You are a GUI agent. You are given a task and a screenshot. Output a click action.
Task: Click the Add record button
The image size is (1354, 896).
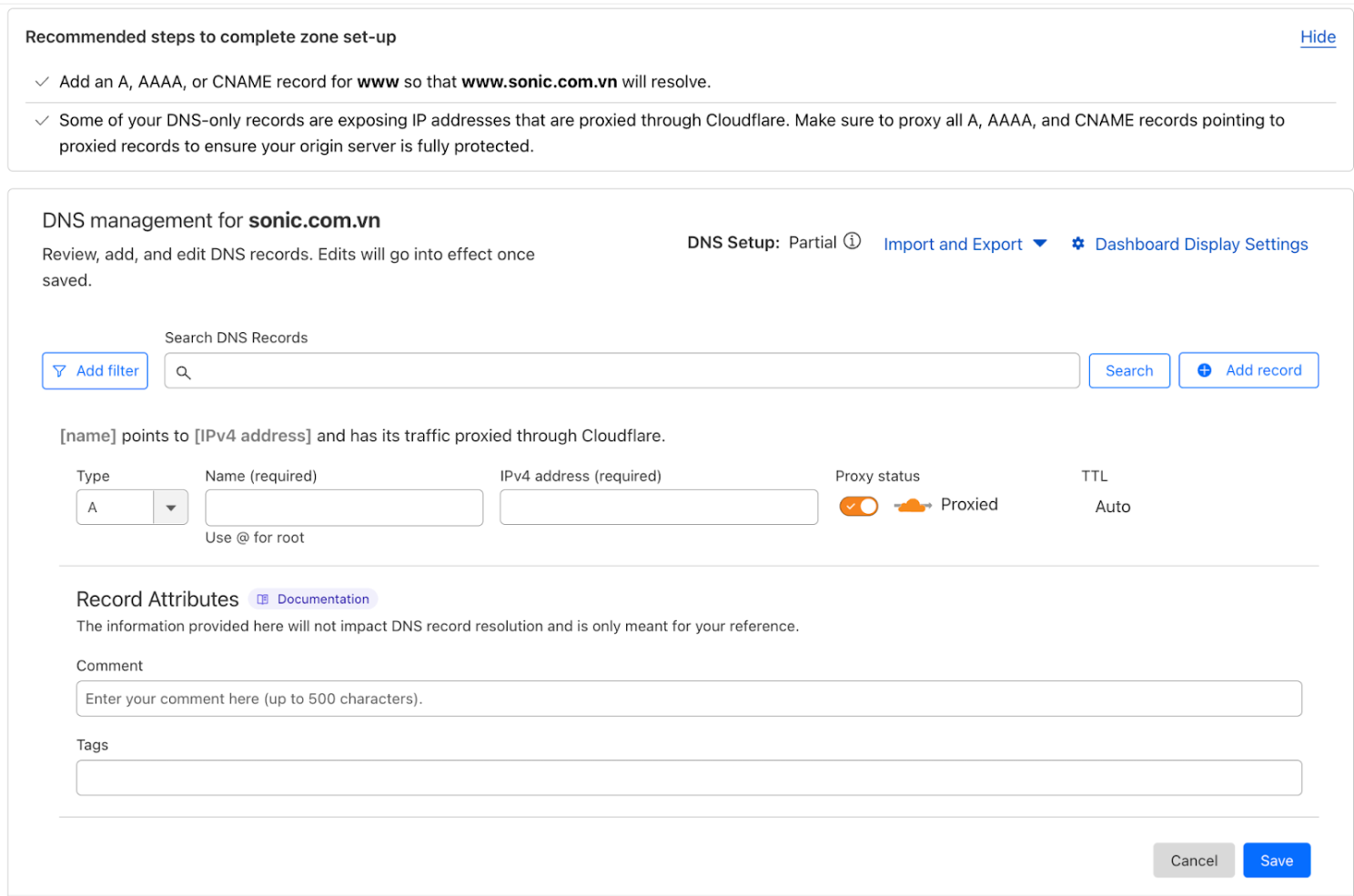pyautogui.click(x=1248, y=370)
